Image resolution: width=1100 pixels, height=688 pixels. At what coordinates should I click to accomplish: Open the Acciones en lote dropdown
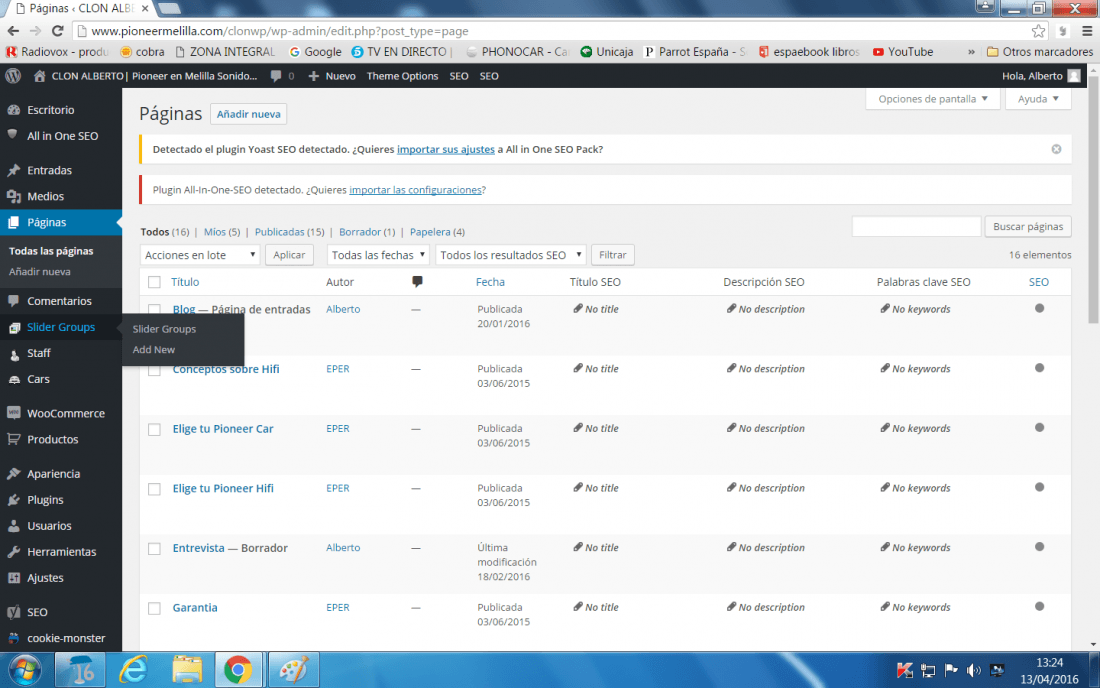pos(200,255)
